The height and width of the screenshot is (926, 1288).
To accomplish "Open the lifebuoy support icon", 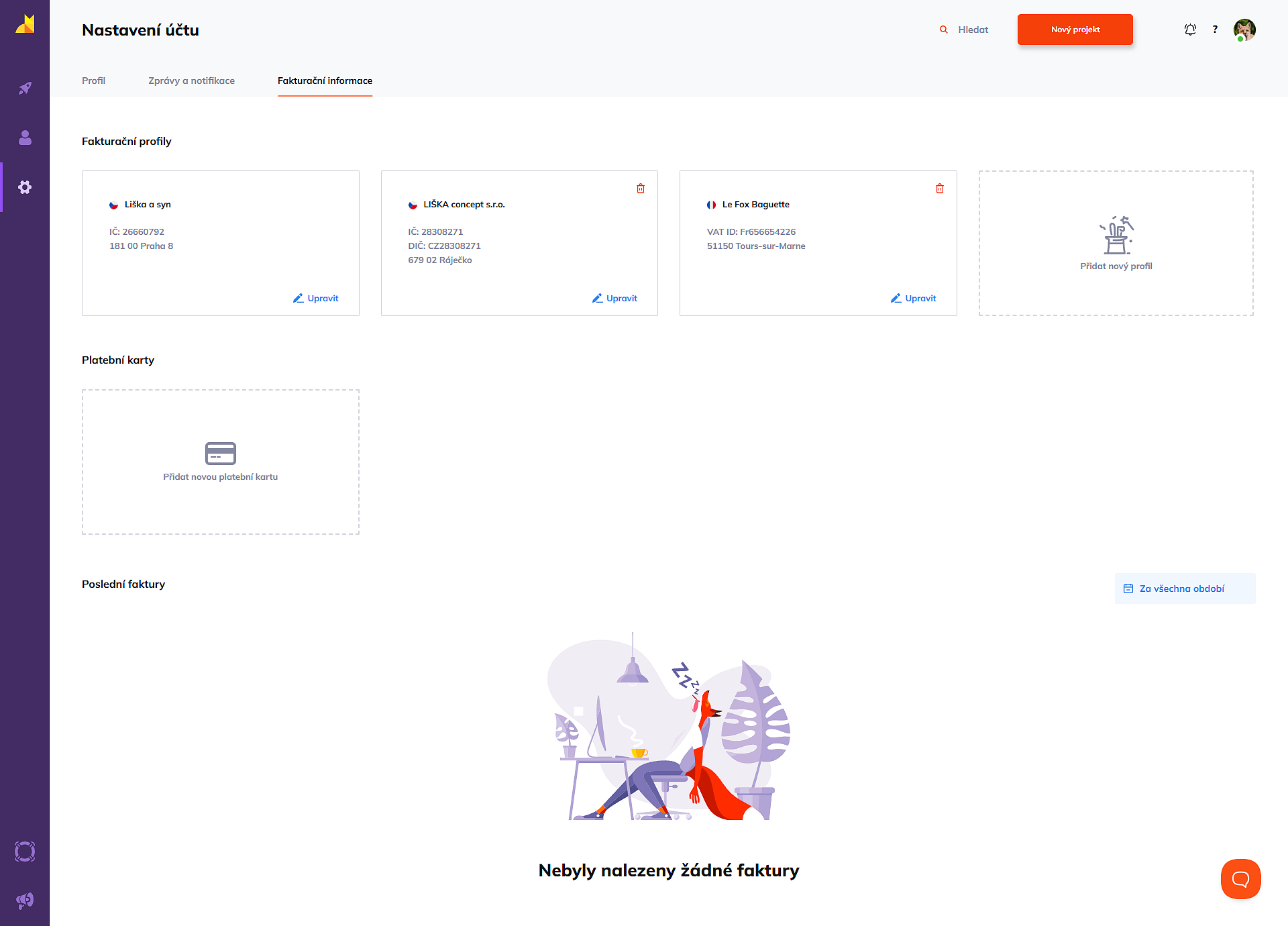I will [25, 852].
